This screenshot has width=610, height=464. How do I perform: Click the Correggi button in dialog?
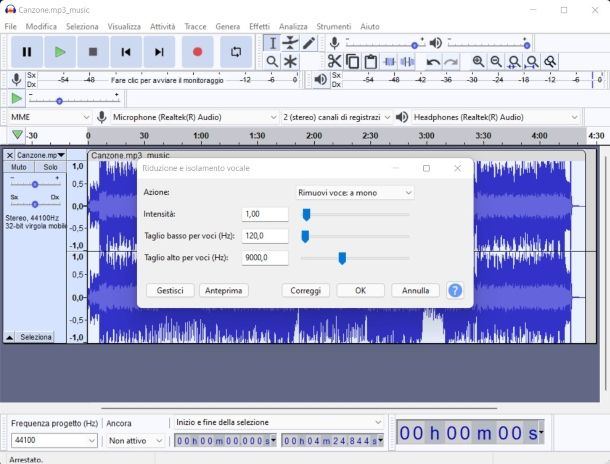tap(306, 291)
